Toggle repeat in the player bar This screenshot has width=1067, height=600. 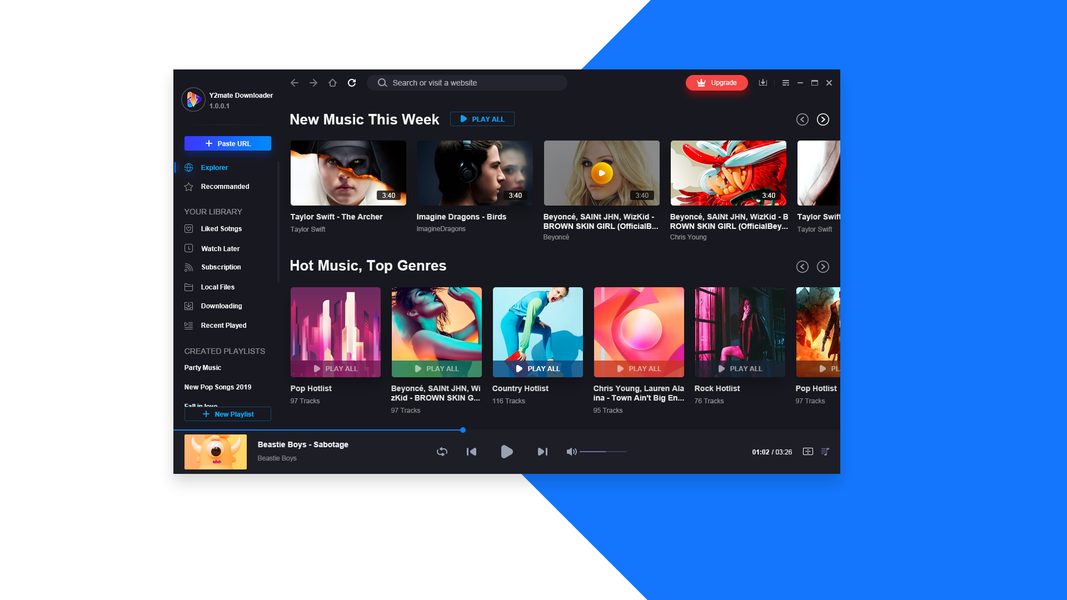(x=442, y=452)
